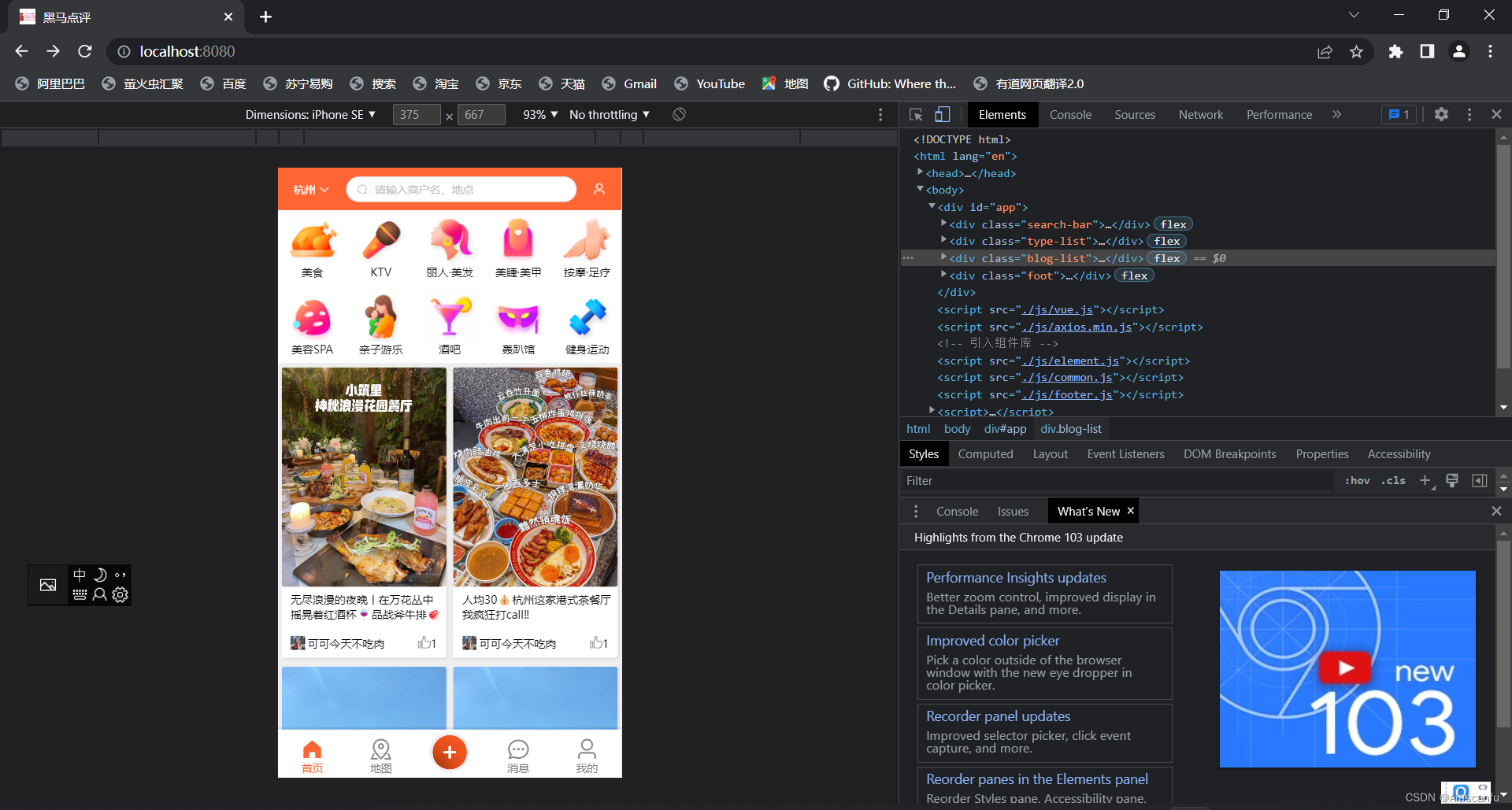Switch to the Performance tab
This screenshot has width=1512, height=810.
click(x=1279, y=115)
